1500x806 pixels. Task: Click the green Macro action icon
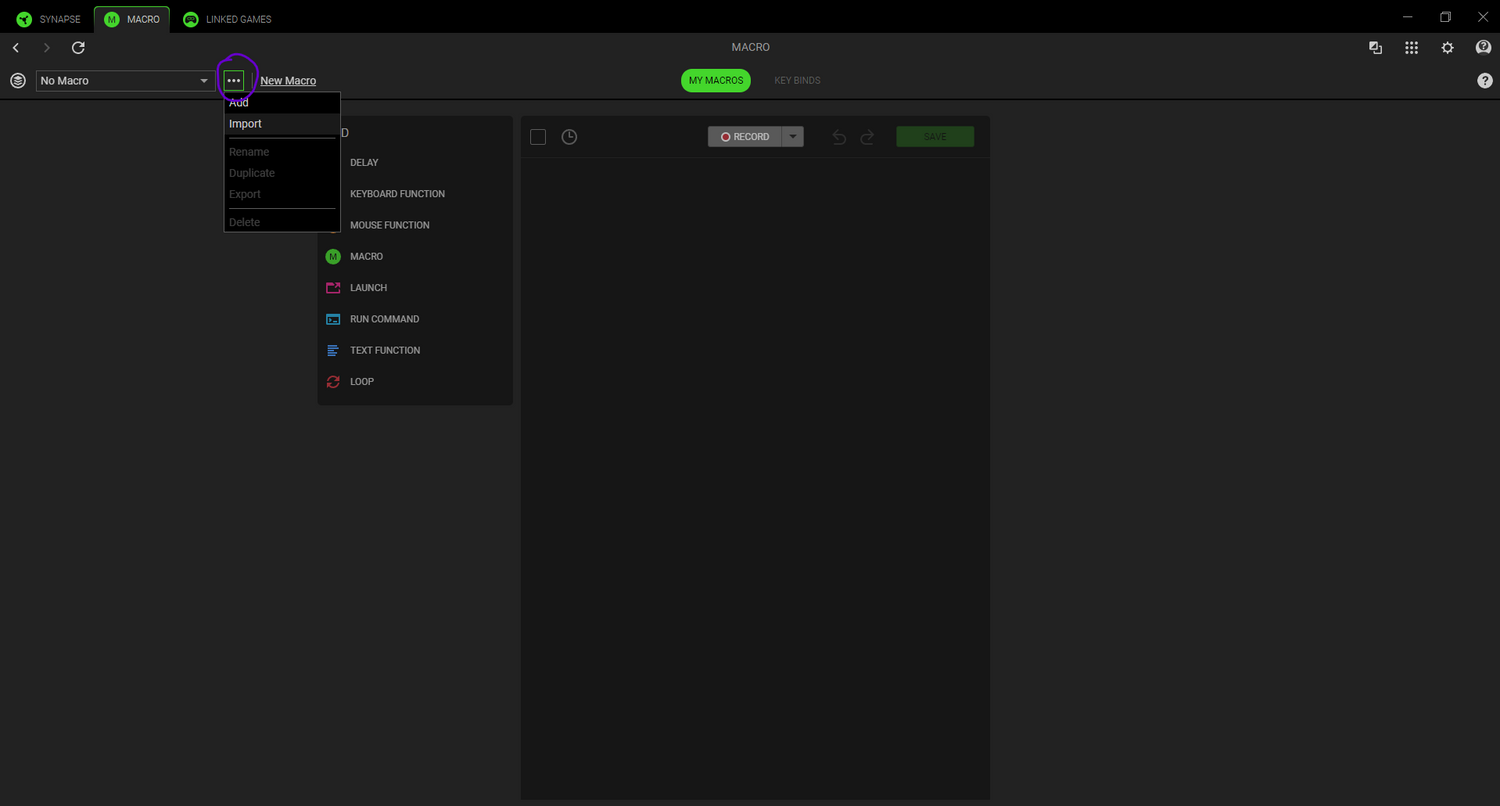click(x=333, y=257)
